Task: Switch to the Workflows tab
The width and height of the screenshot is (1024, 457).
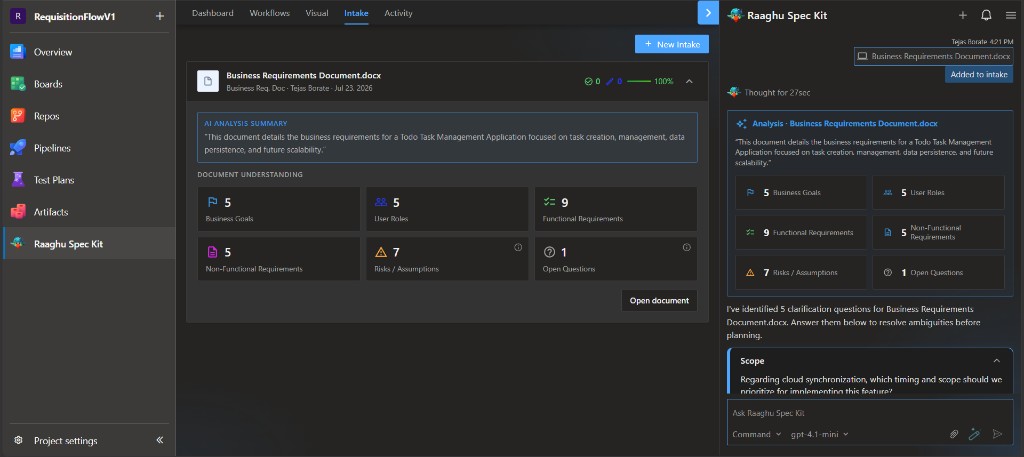Action: (269, 13)
